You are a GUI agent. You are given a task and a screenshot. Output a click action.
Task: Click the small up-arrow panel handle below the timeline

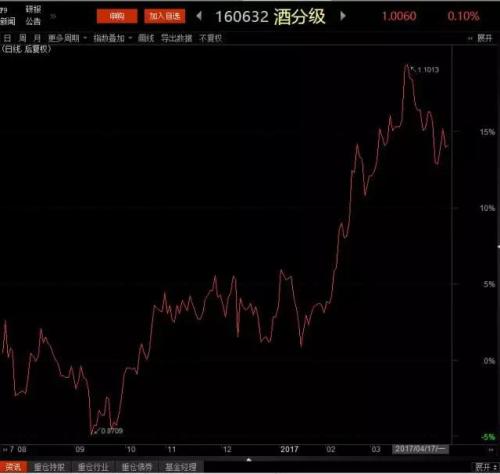click(x=249, y=460)
